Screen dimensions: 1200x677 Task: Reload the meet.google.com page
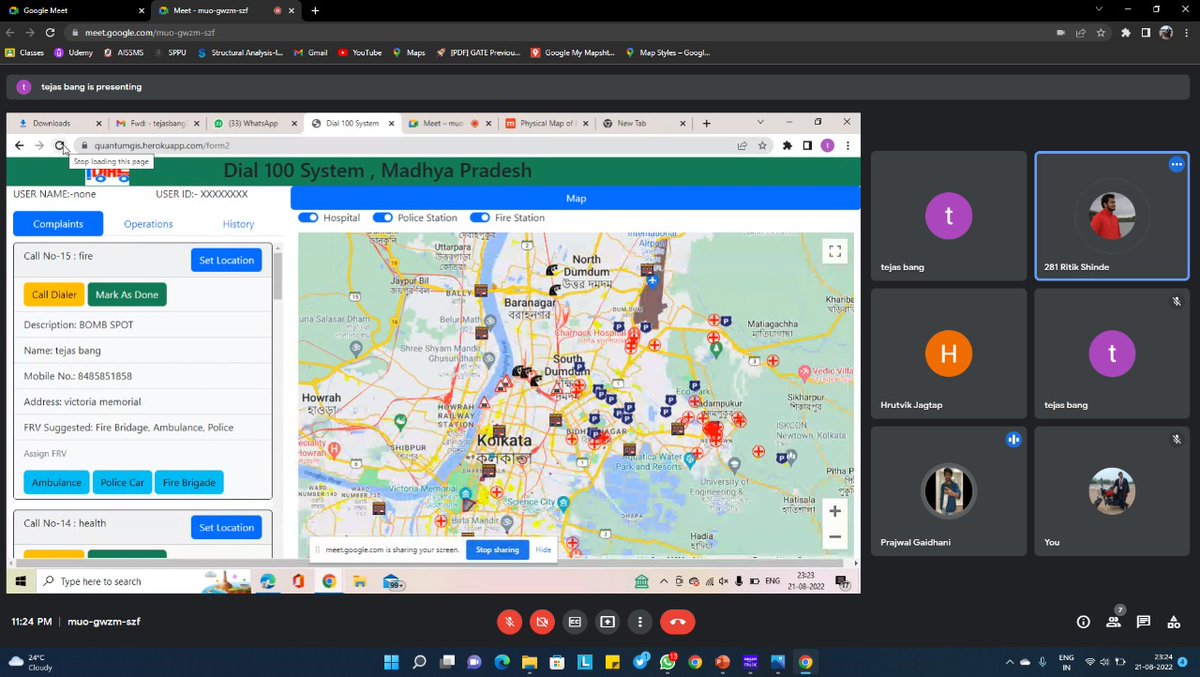[x=50, y=32]
